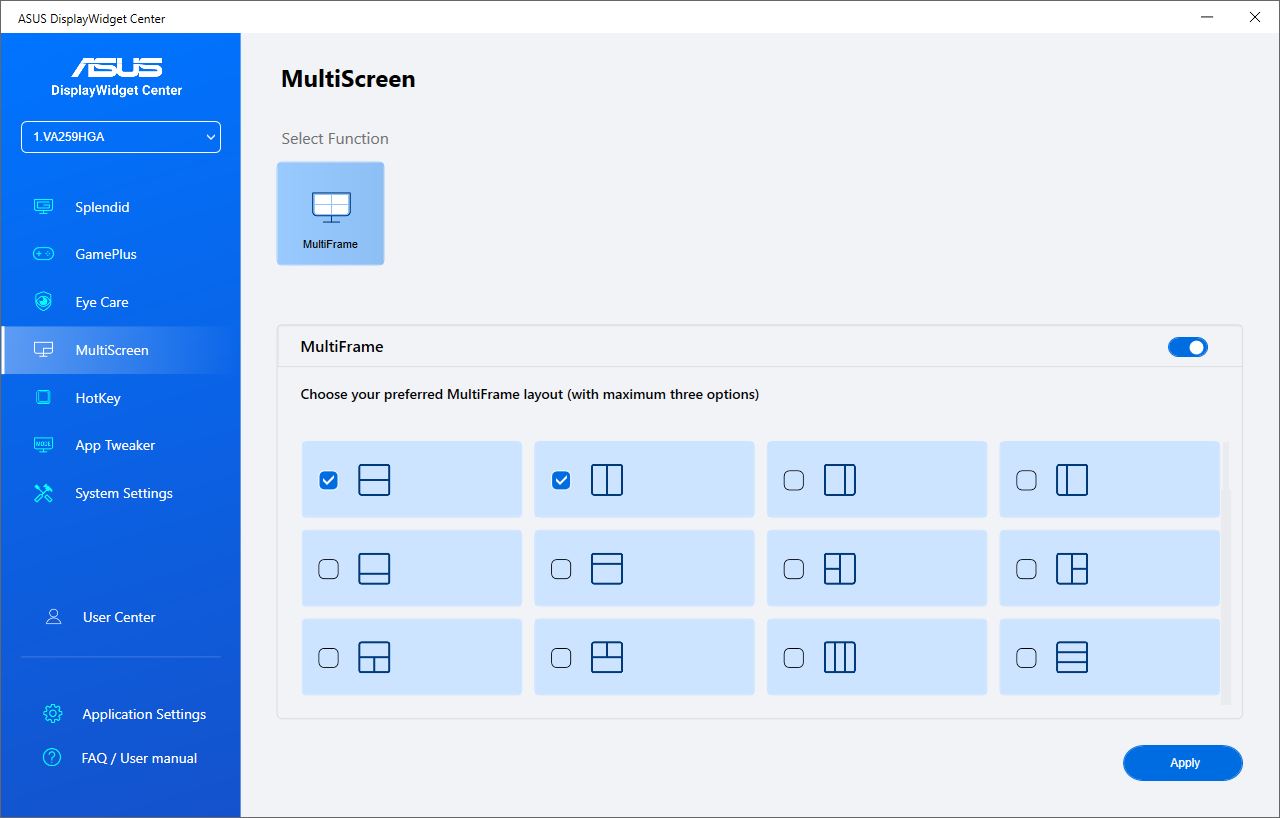The height and width of the screenshot is (818, 1280).
Task: Check the wide-left narrow-right columns layout box
Action: coord(794,480)
